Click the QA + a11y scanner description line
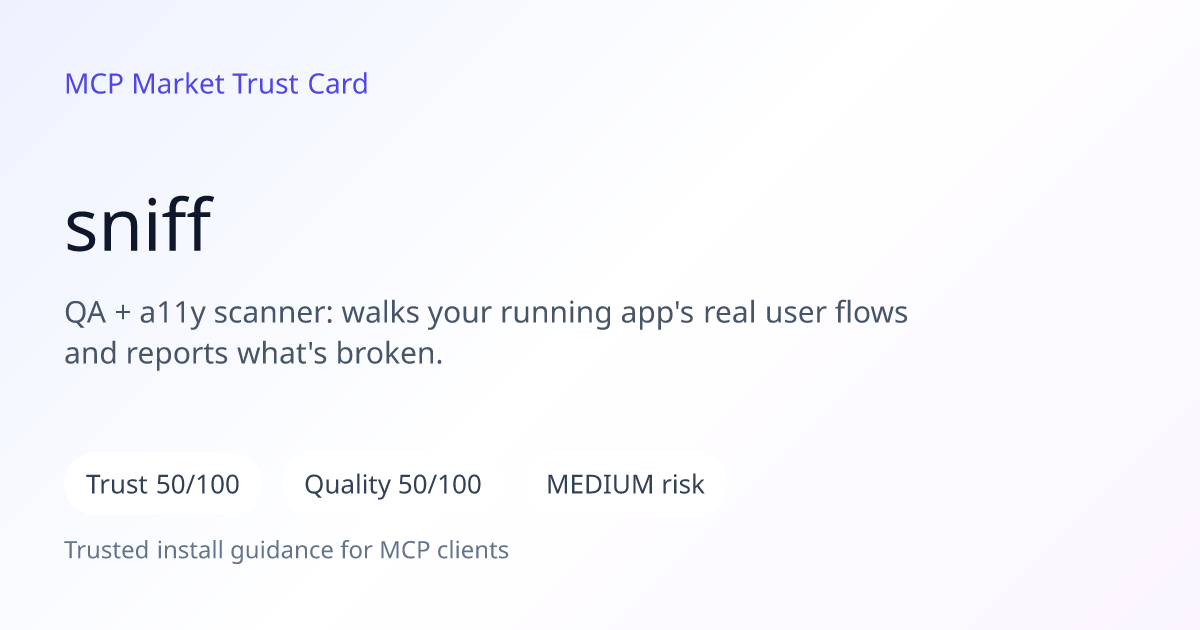Viewport: 1200px width, 630px height. click(486, 314)
